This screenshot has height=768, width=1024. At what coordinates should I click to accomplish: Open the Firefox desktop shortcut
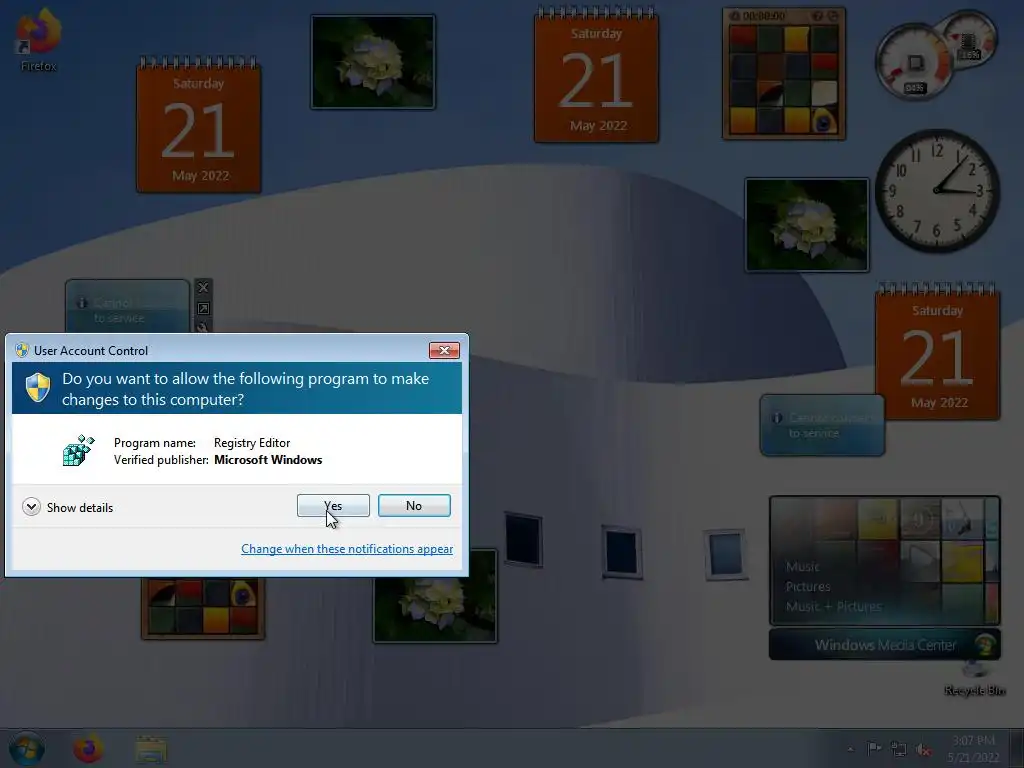click(x=39, y=39)
